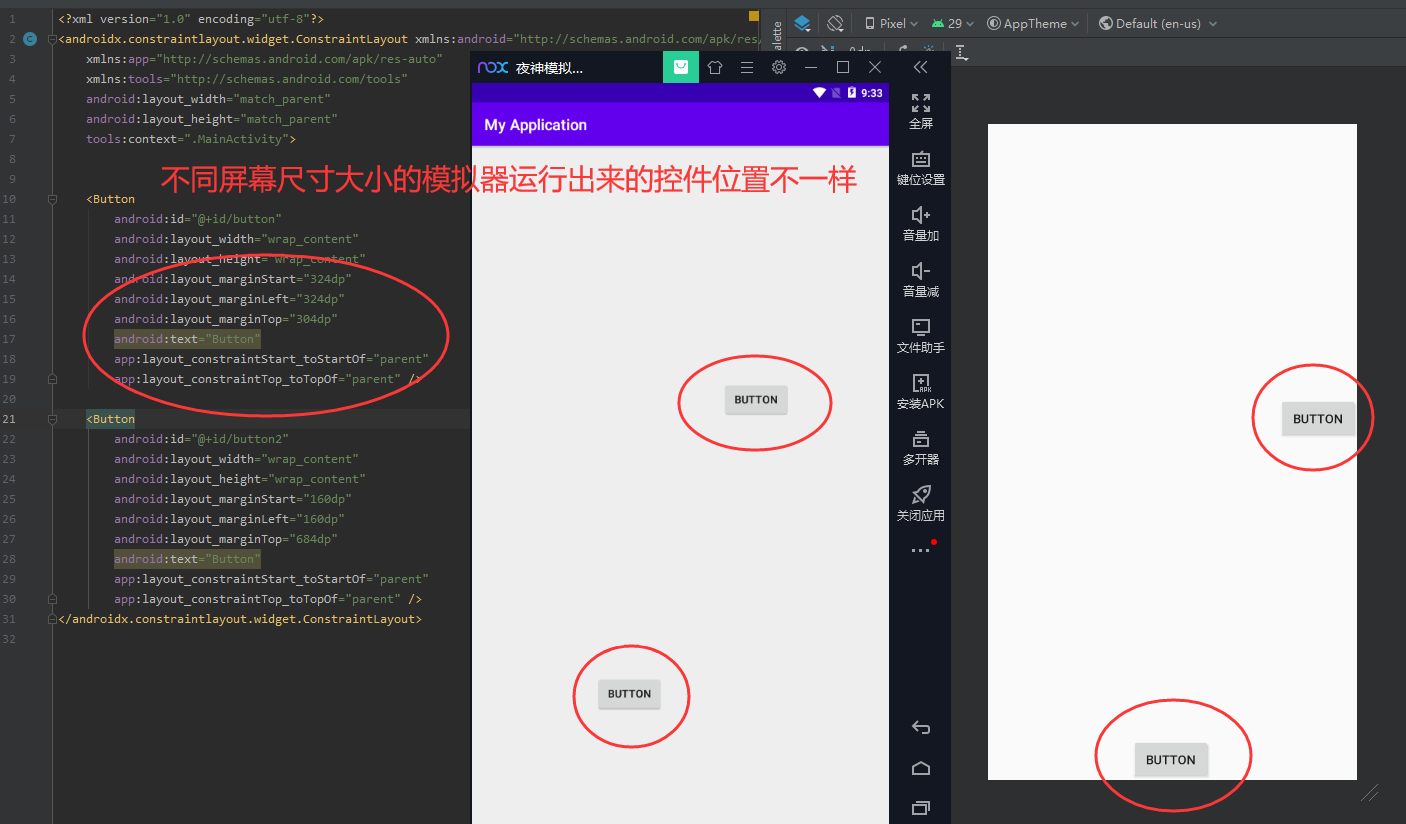Open the Pixel device dropdown

891,23
